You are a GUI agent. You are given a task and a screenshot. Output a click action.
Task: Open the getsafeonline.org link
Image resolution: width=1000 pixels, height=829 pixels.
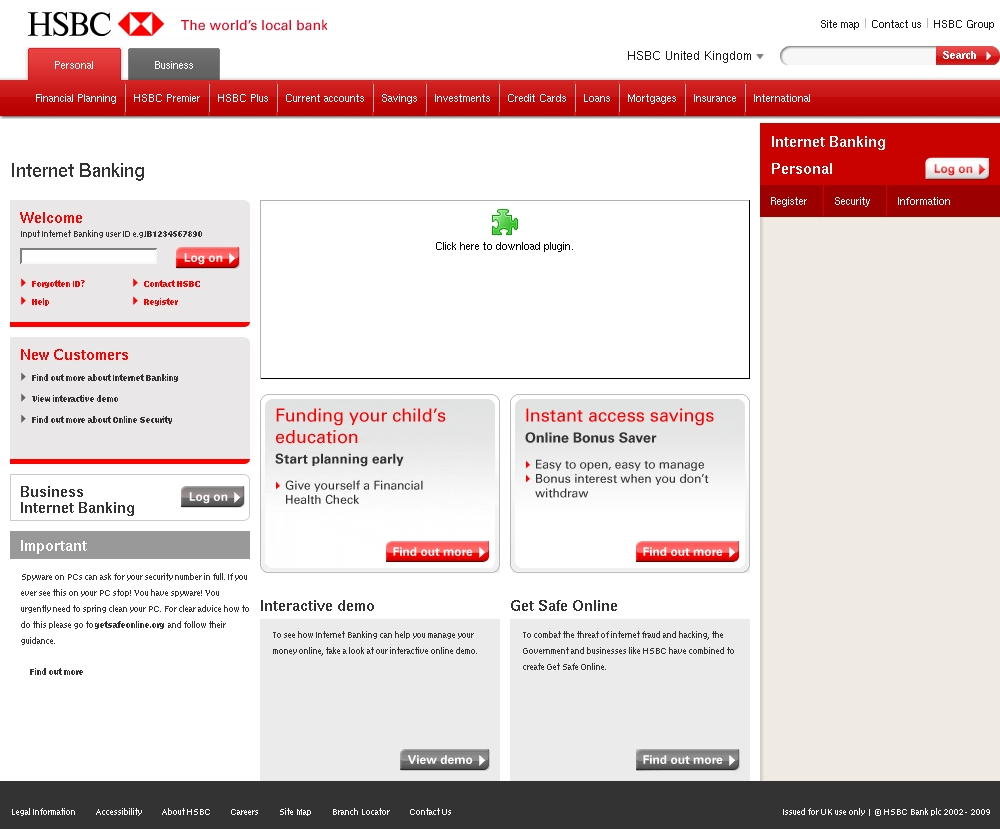click(129, 625)
